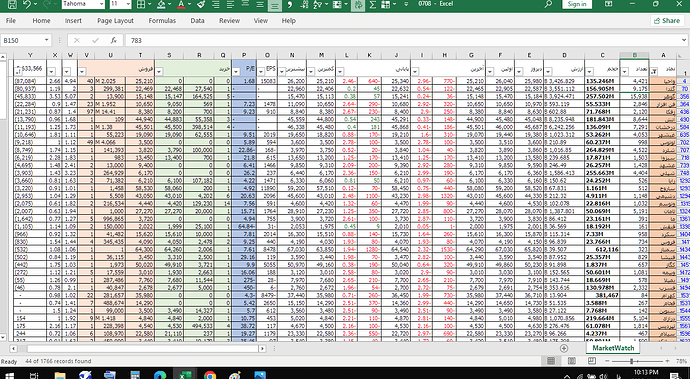Save the workbook with the Save icon
This screenshot has width=690, height=379.
click(12, 4)
